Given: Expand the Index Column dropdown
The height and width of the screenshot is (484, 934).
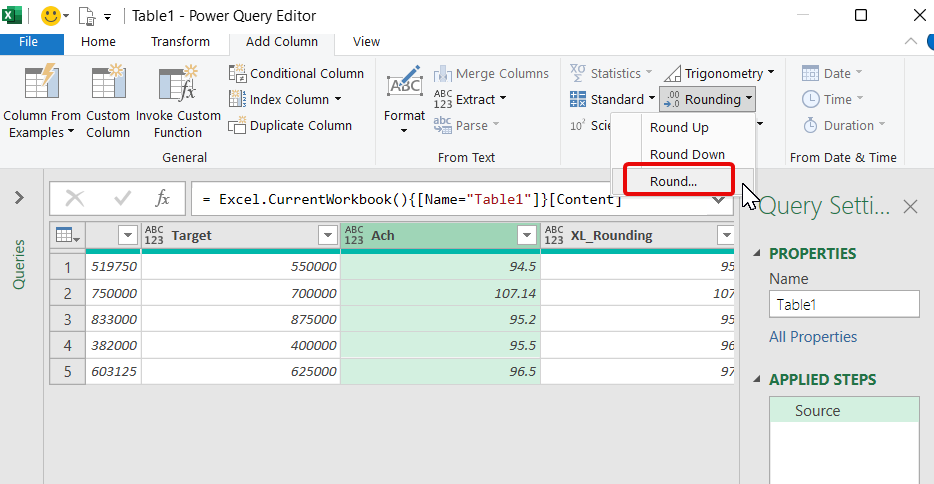Looking at the screenshot, I should 338,99.
